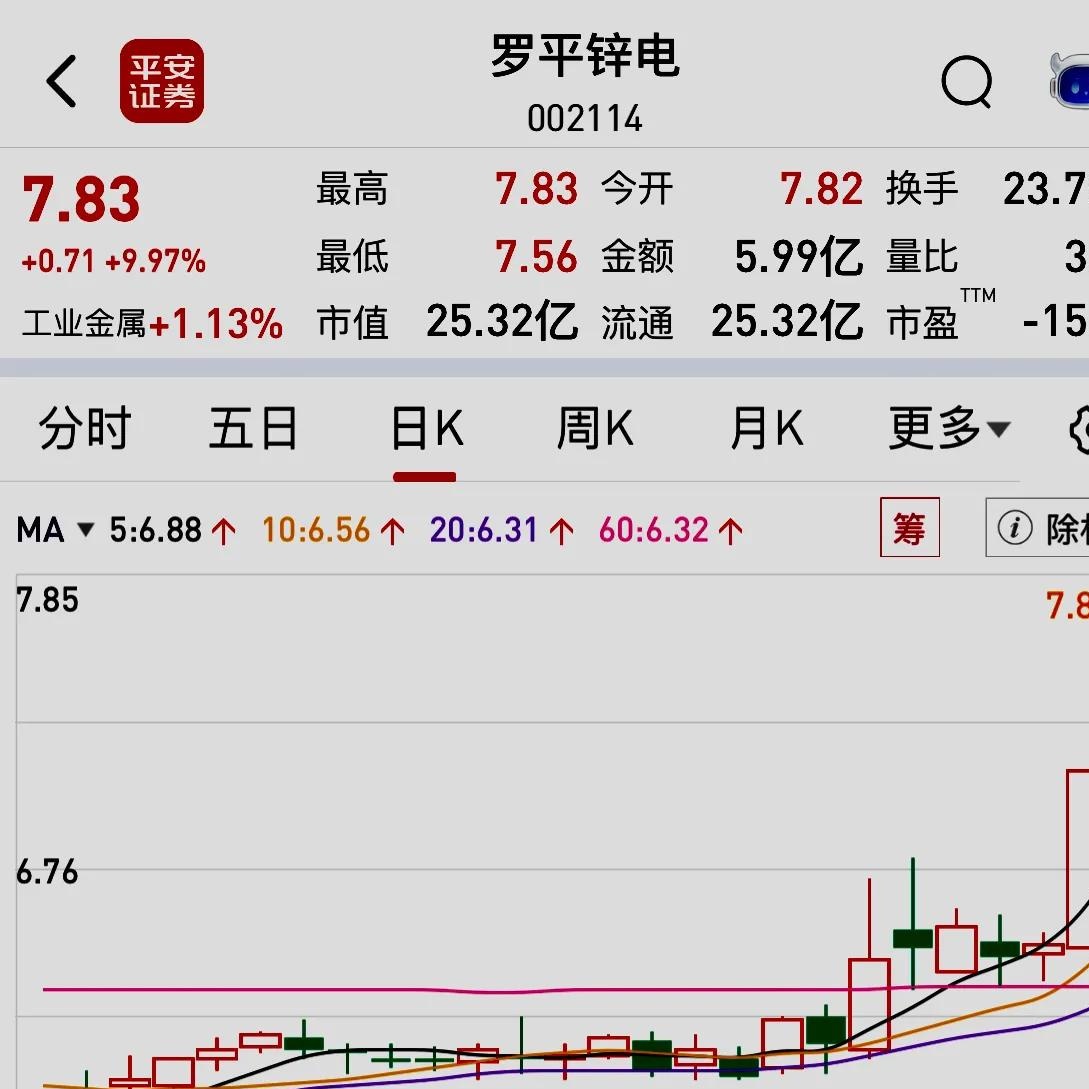Open the 平安证券 red logo
This screenshot has height=1089, width=1089.
162,82
